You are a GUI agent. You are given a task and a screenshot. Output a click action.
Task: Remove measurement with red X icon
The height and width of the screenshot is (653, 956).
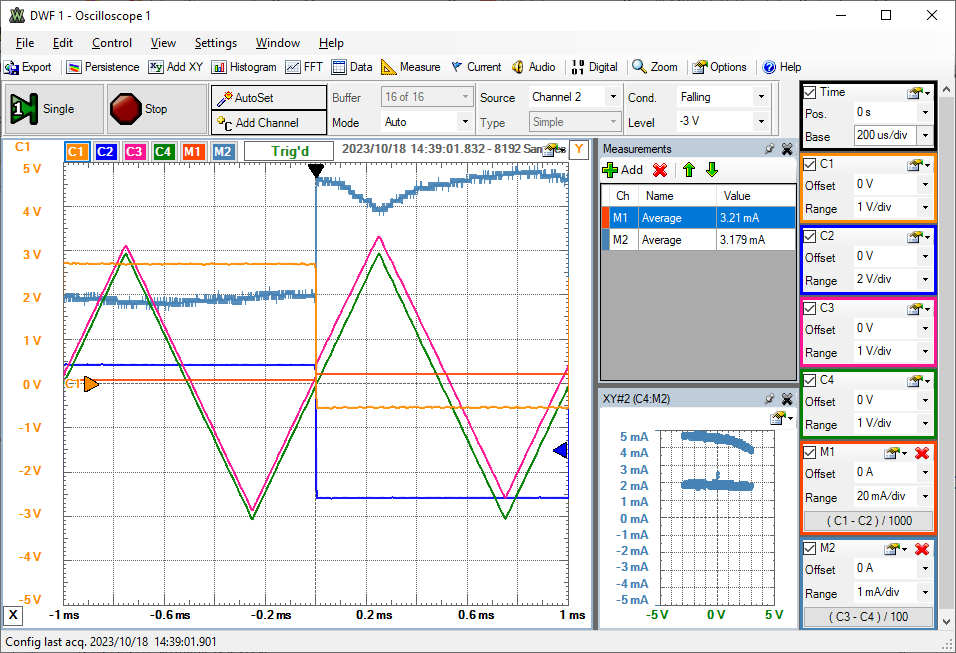(660, 170)
